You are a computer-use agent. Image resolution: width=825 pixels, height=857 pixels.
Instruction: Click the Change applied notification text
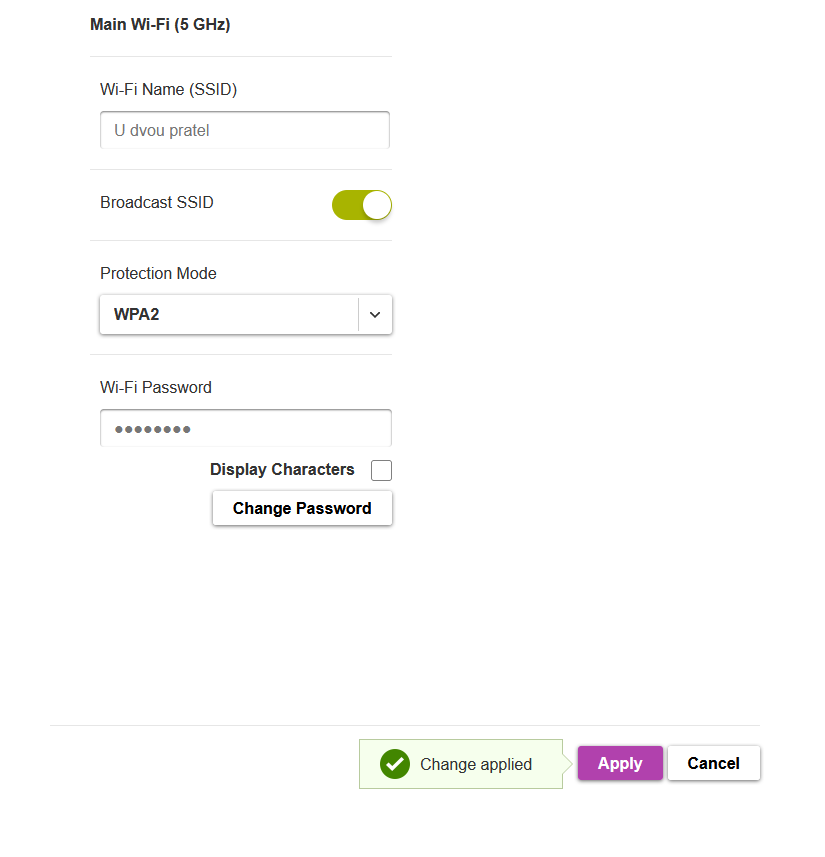pos(476,765)
